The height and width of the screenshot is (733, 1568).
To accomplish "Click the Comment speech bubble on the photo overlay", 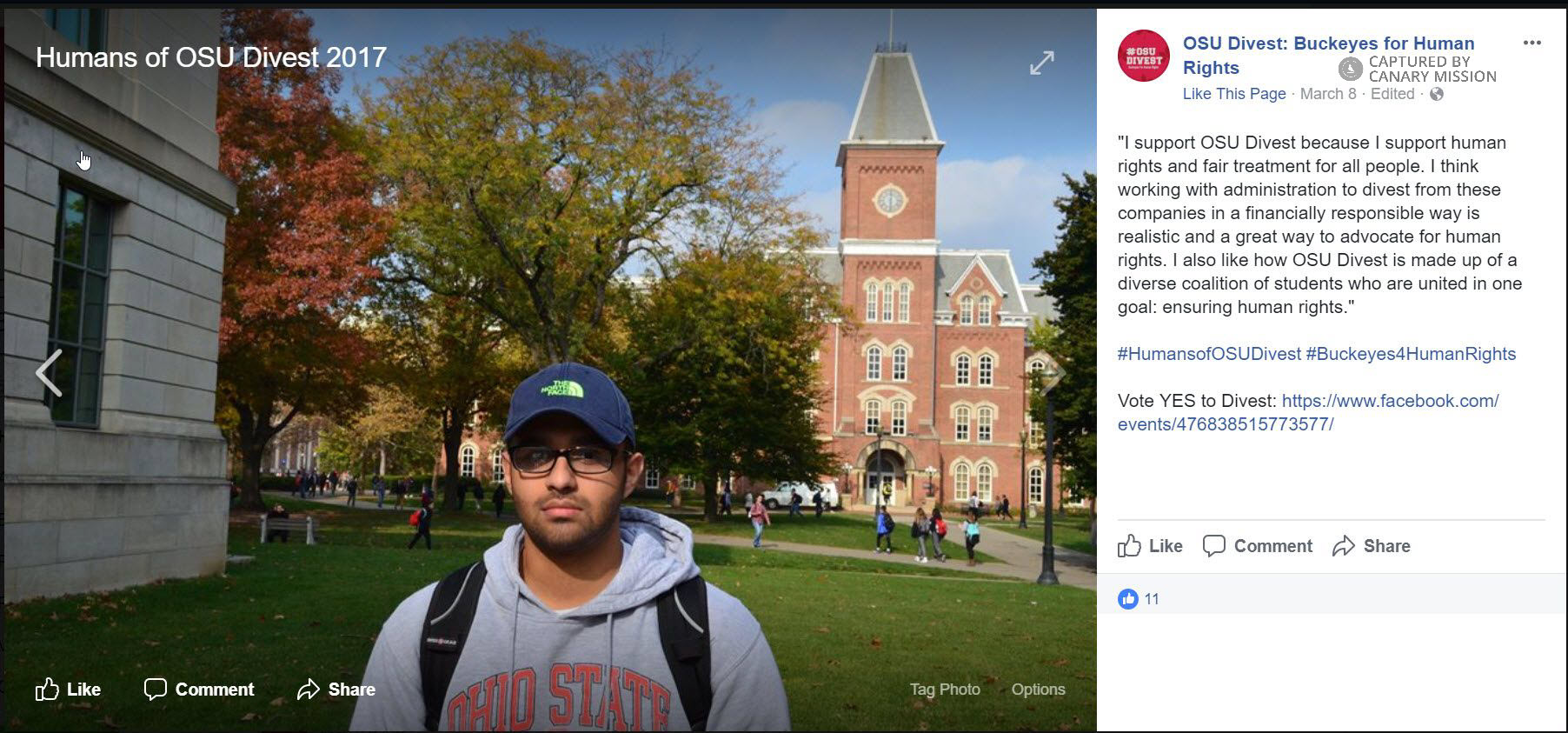I will click(156, 690).
